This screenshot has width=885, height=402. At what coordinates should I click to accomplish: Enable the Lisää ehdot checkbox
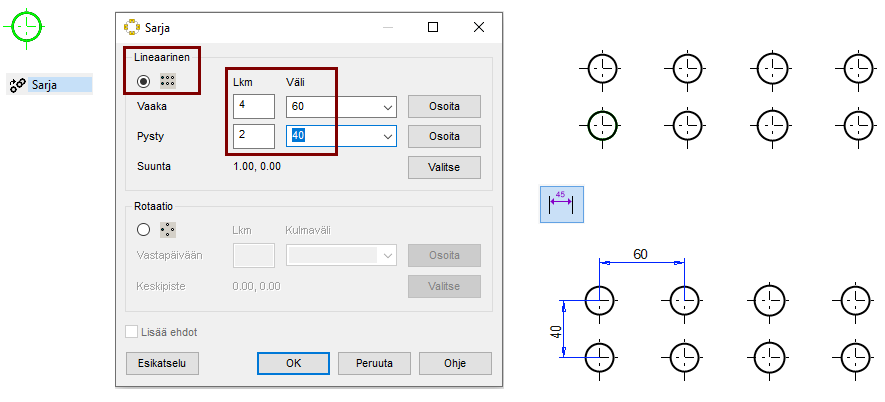132,331
